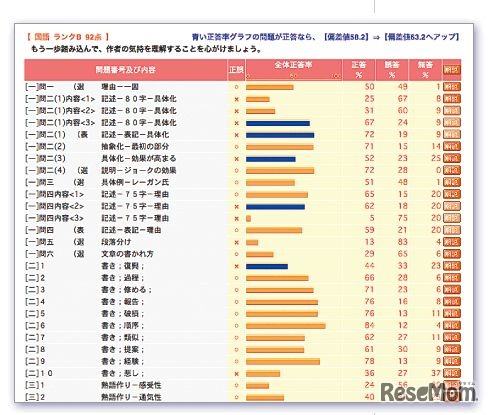Image resolution: width=491 pixels, height=415 pixels.
Task: Click the × mark in 段落分け row
Action: click(x=236, y=242)
